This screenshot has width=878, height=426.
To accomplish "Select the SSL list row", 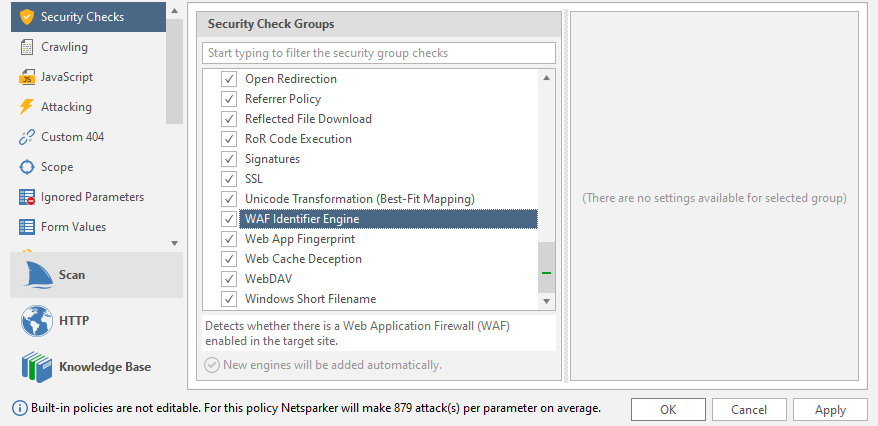I will pos(389,179).
